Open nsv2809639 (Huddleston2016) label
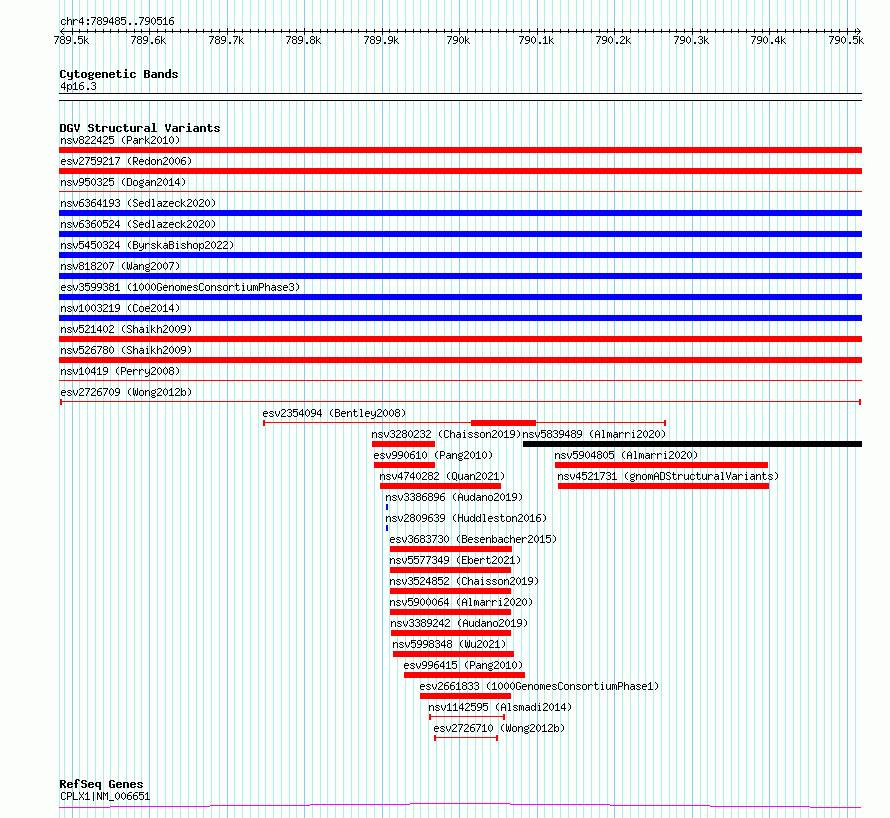This screenshot has width=890, height=818. point(466,518)
